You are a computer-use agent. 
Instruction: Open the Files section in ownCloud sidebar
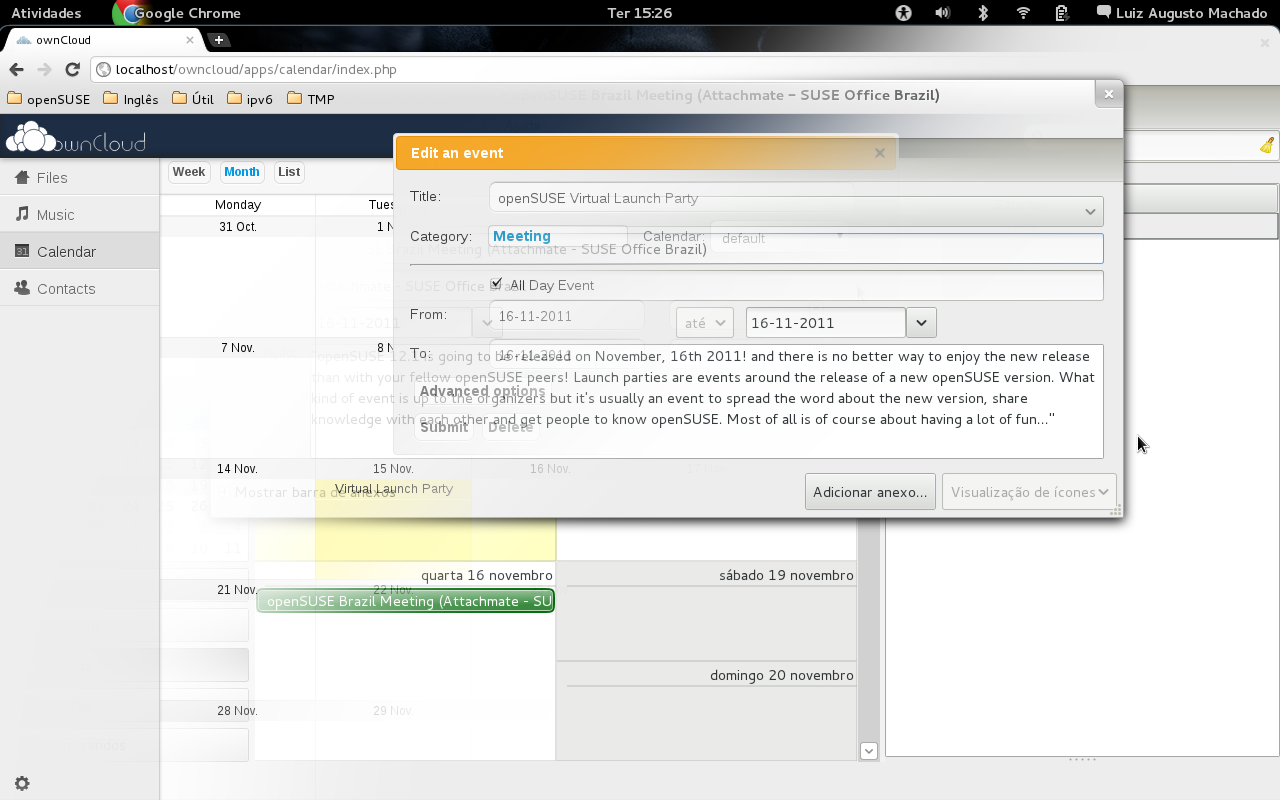point(47,177)
